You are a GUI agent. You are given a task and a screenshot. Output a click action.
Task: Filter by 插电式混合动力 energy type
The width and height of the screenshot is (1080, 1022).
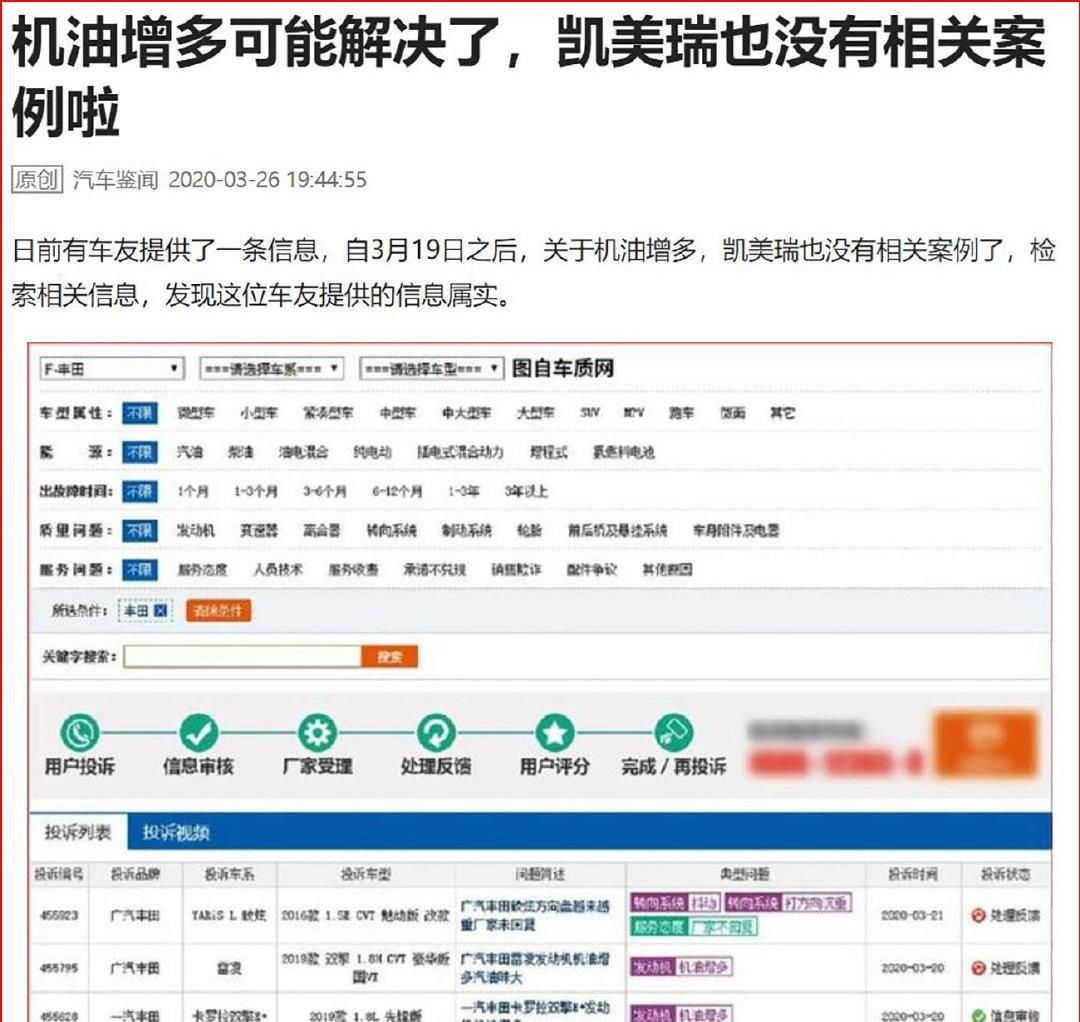[x=460, y=452]
